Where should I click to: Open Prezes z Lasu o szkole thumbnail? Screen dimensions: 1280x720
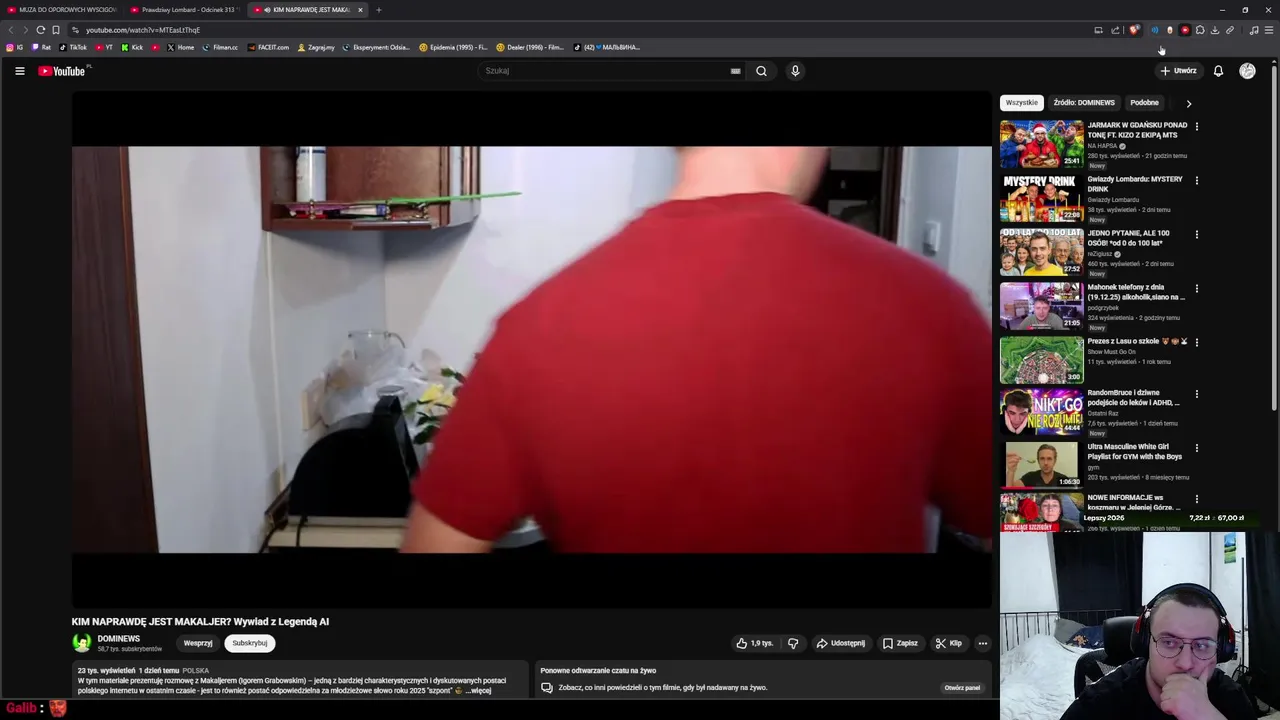click(1041, 360)
